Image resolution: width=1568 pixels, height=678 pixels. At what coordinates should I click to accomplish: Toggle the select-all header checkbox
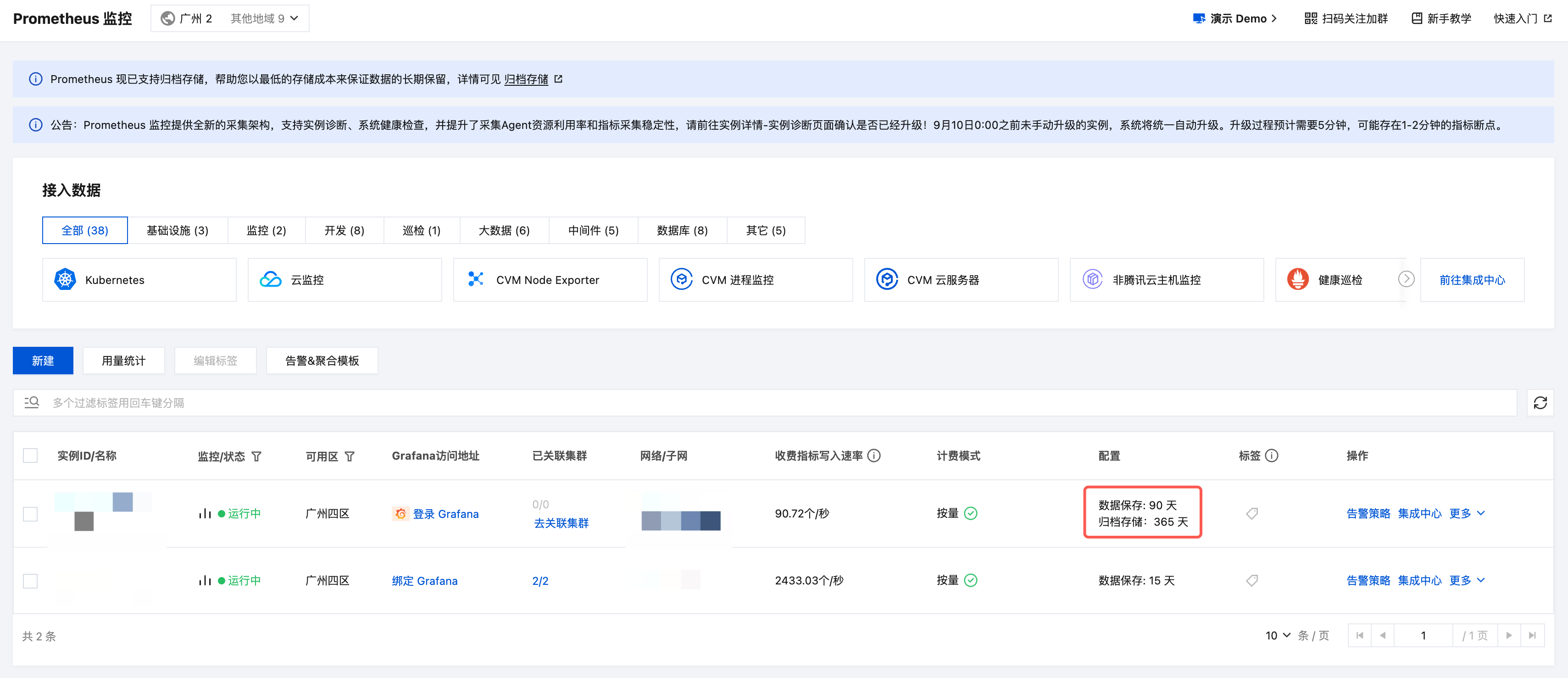30,456
